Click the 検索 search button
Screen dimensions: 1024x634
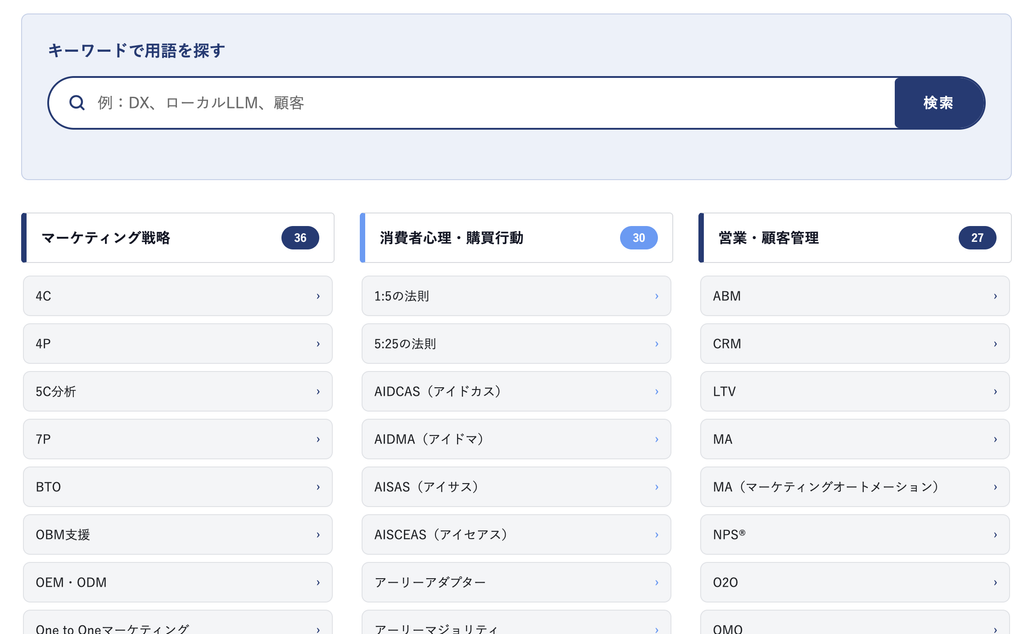tap(939, 103)
